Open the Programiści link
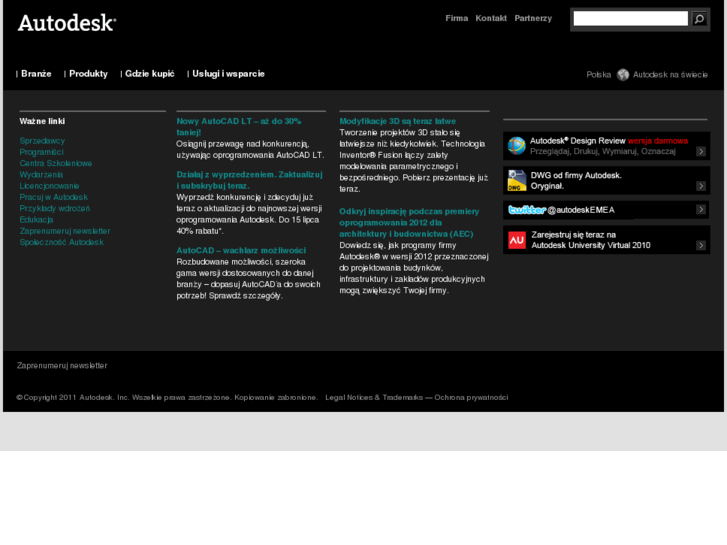 click(41, 152)
